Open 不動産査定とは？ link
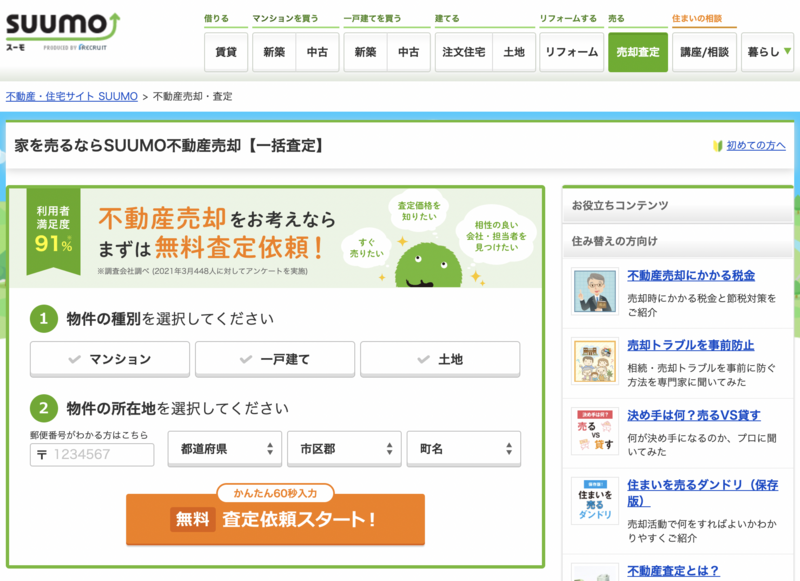 [673, 571]
